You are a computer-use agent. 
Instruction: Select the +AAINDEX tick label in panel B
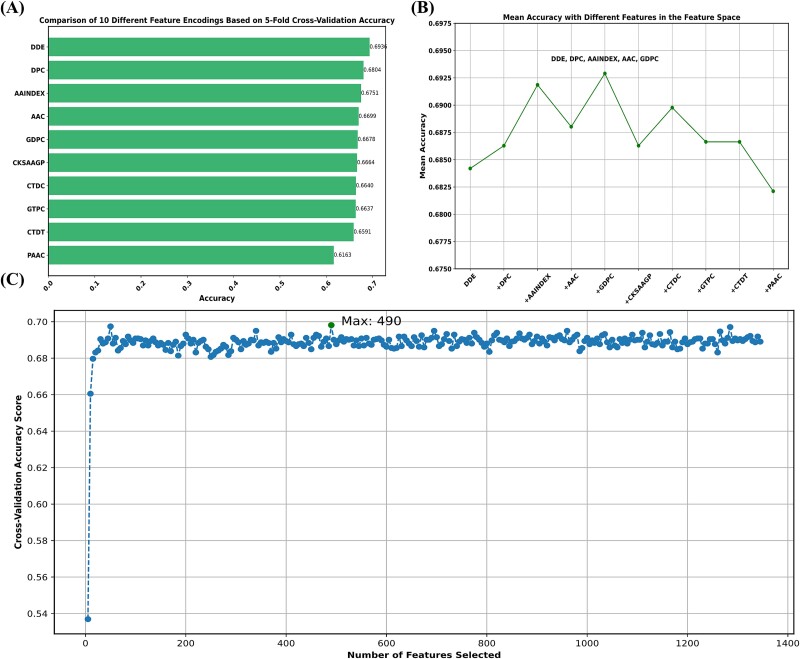537,289
